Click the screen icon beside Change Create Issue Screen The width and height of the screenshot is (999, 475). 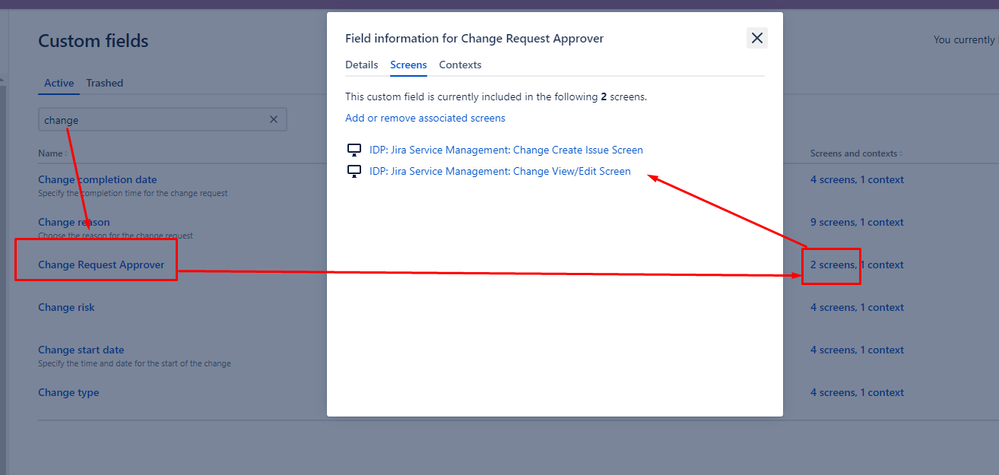(x=354, y=150)
